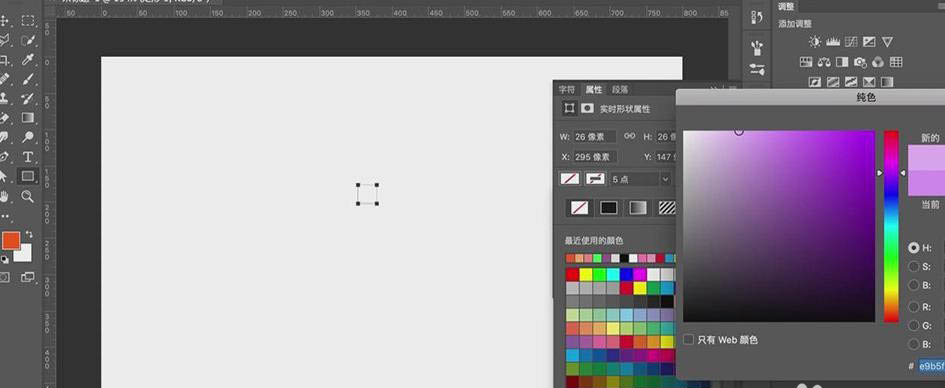The image size is (945, 388).
Task: Open the 调整 panel tab
Action: point(786,6)
